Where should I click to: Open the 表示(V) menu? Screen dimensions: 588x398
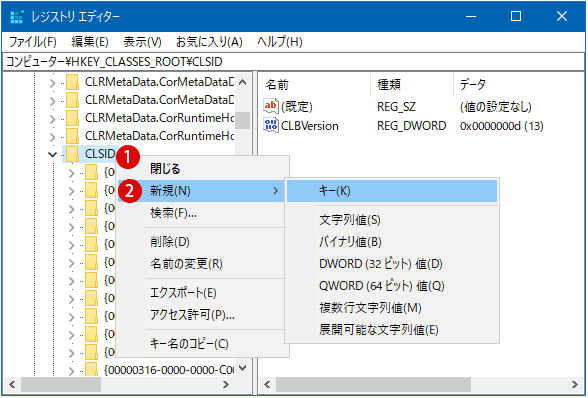[142, 42]
